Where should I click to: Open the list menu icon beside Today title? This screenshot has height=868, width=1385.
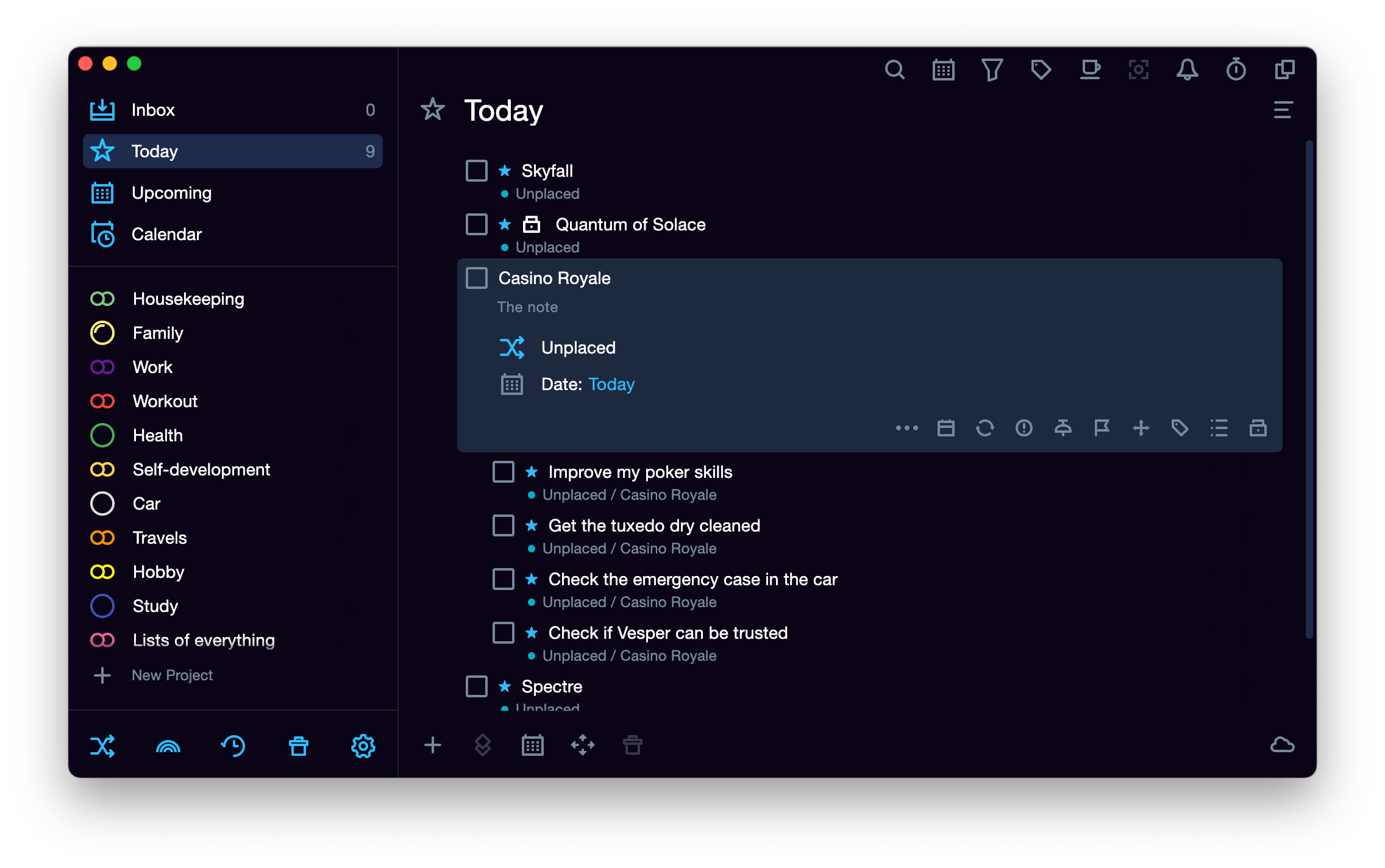[1283, 110]
